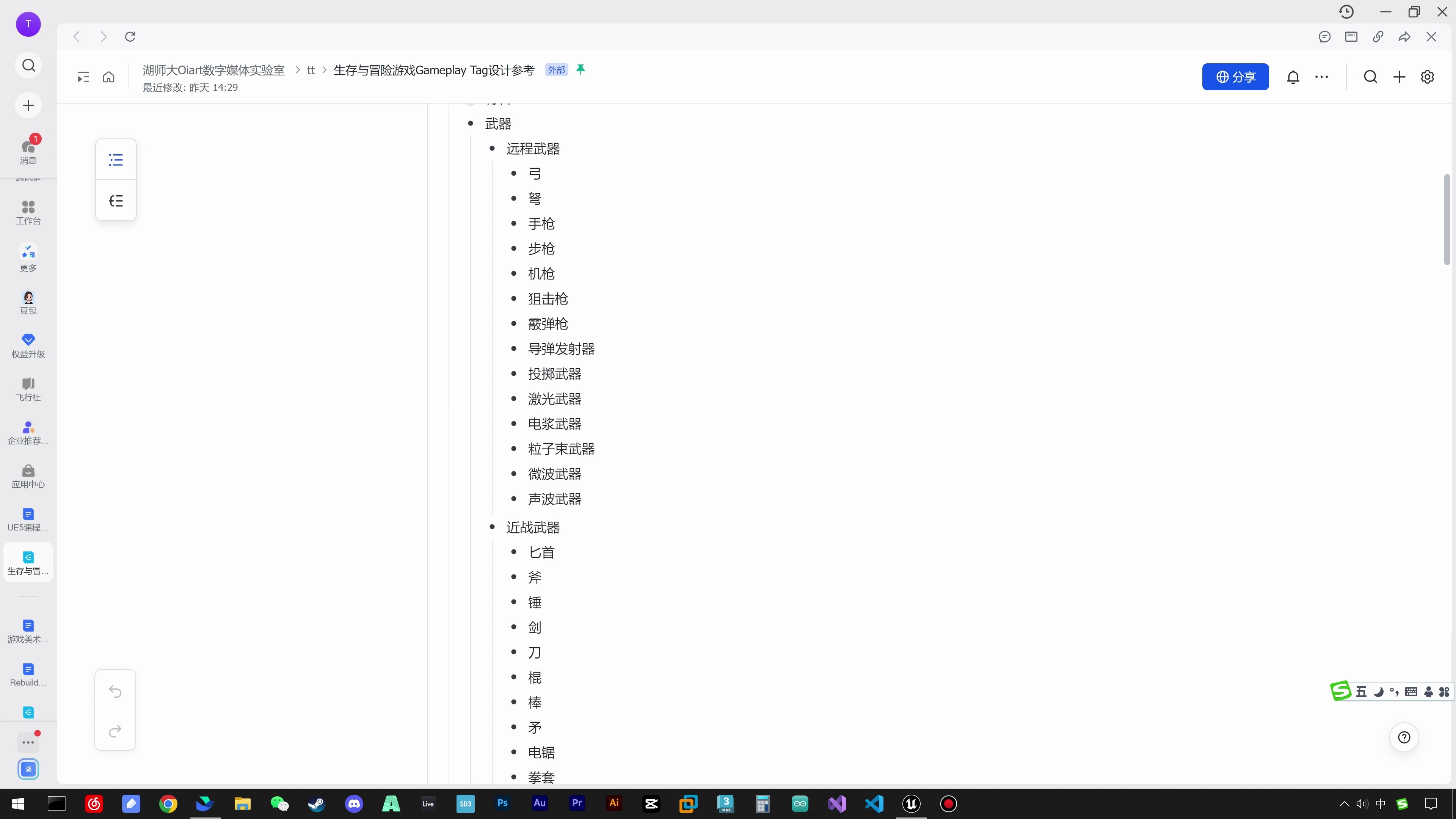Select the 工作台 sidebar tab
Viewport: 1456px width, 819px height.
pyautogui.click(x=28, y=212)
